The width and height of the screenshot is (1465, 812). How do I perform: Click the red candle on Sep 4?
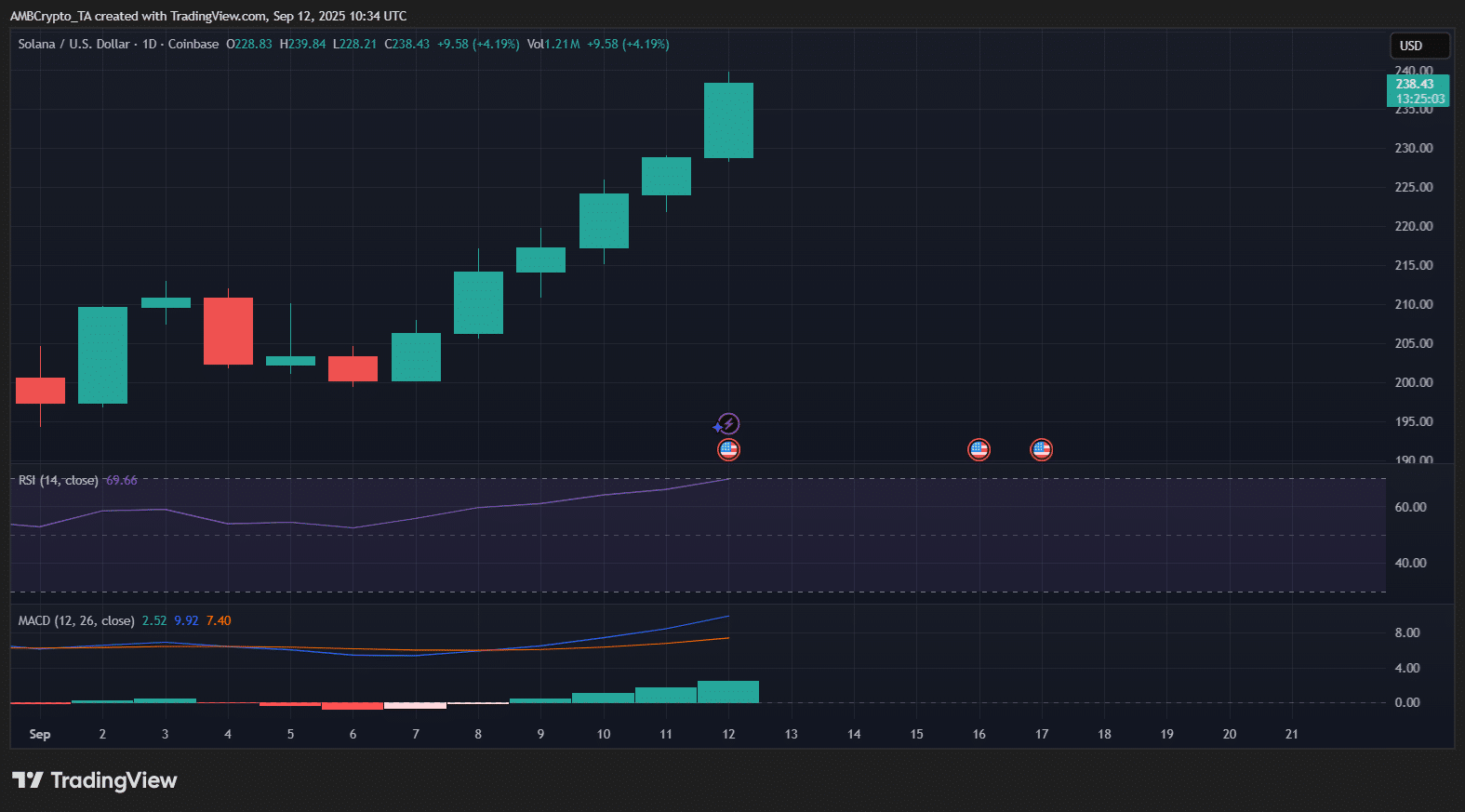[228, 331]
